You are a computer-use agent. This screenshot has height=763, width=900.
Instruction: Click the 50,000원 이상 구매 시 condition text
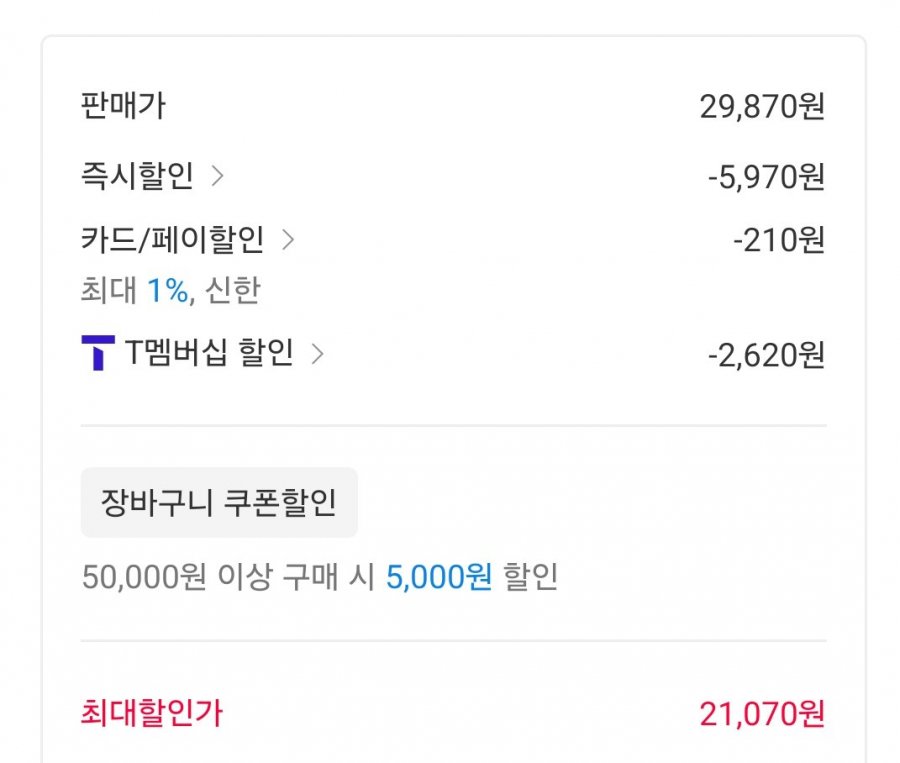228,576
